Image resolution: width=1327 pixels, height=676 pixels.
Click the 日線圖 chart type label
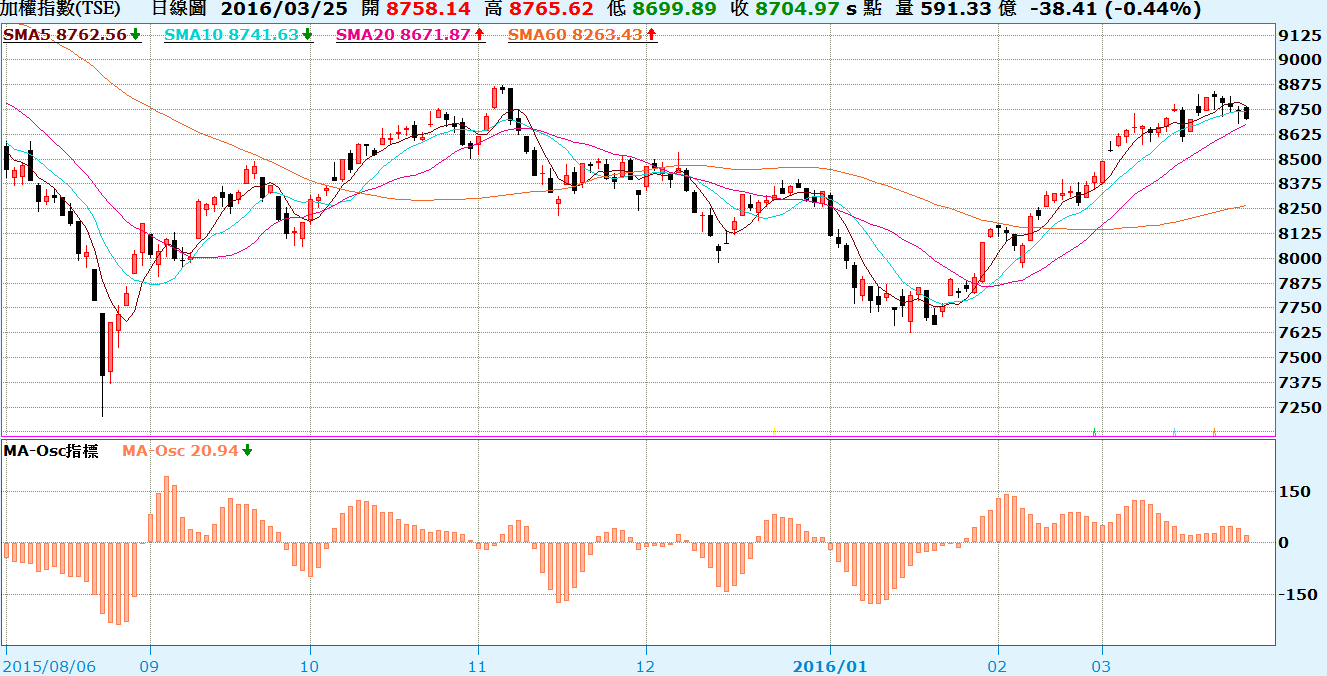click(x=178, y=9)
